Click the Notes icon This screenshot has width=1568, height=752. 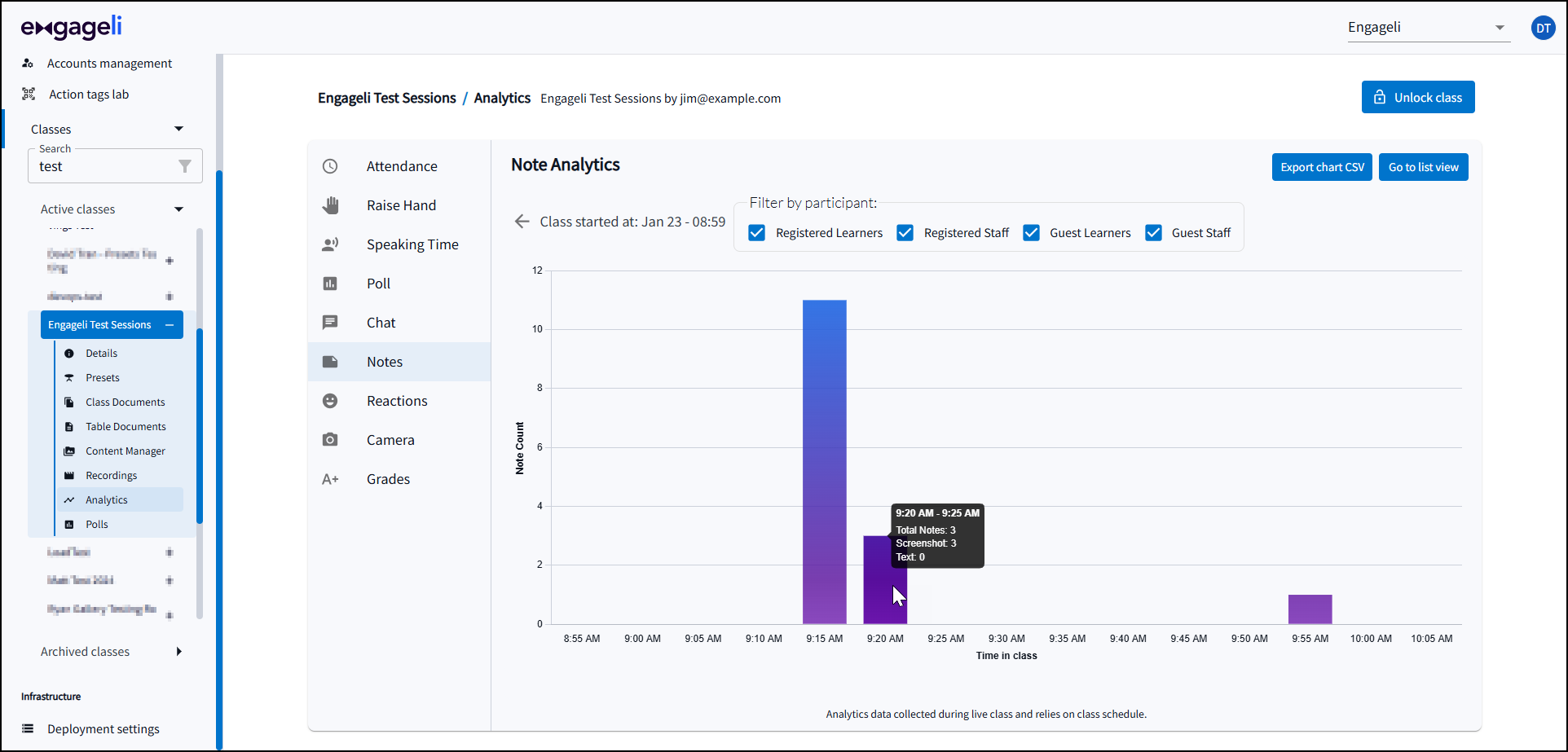click(330, 362)
